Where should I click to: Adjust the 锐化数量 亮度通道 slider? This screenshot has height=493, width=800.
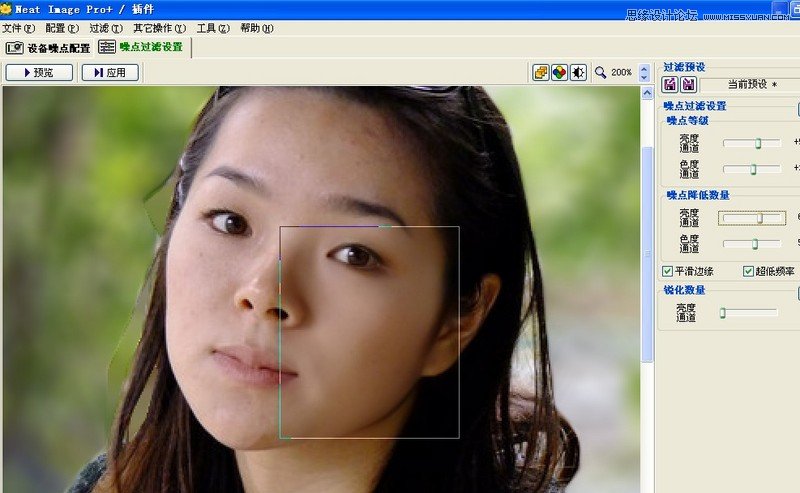click(722, 312)
